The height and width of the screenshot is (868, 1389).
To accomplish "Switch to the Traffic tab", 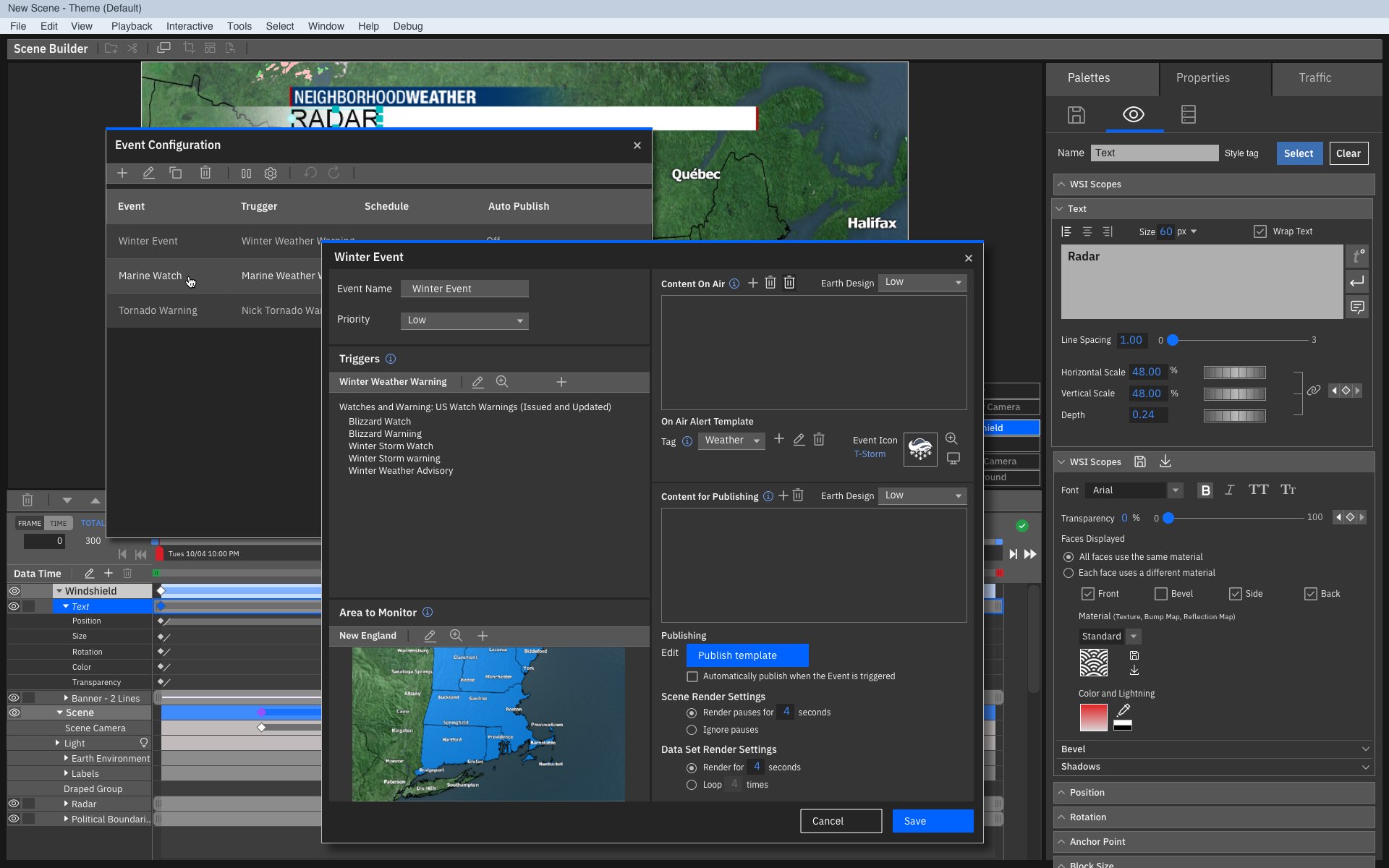I will [x=1314, y=78].
